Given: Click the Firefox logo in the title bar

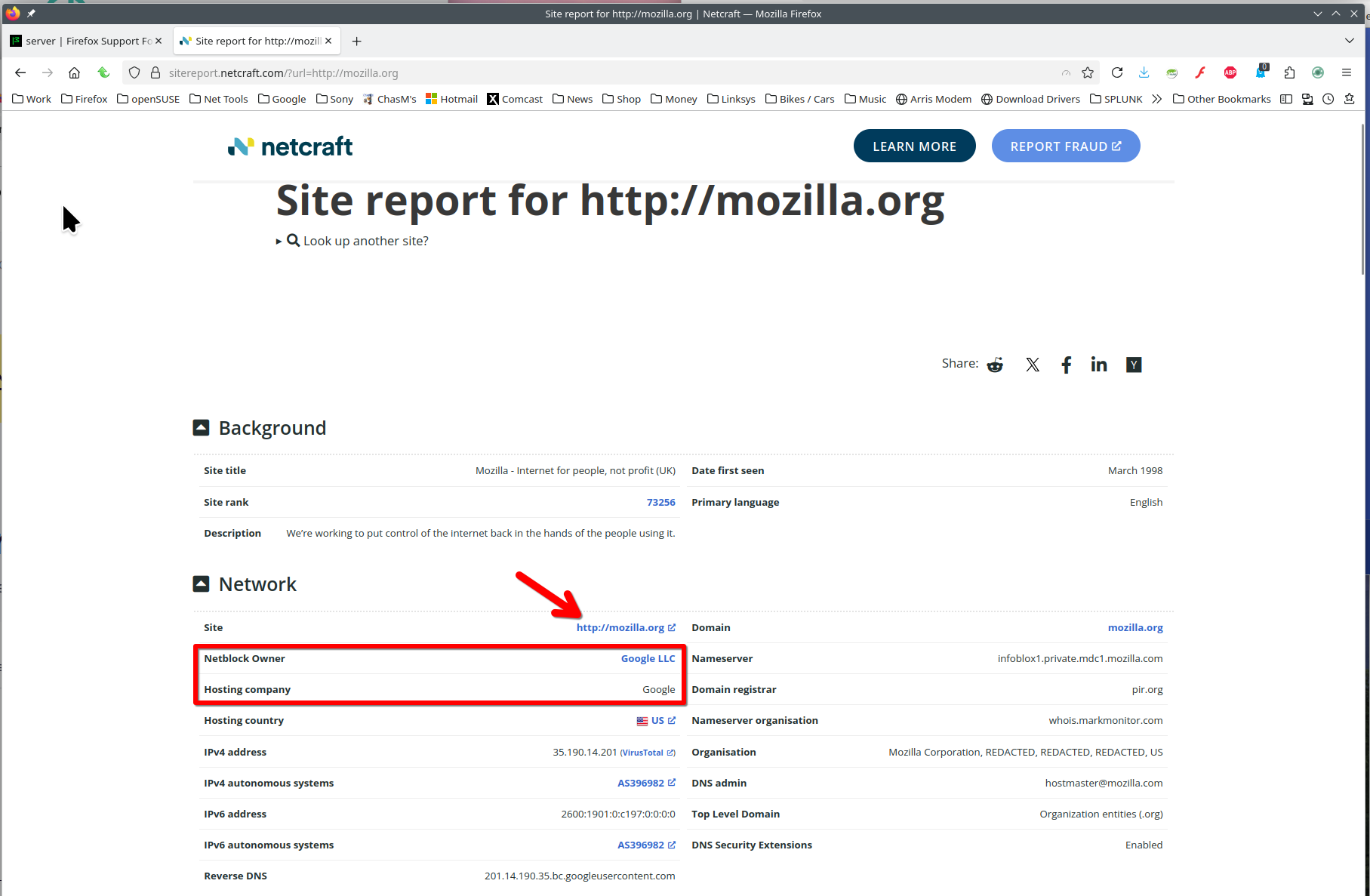Looking at the screenshot, I should [12, 13].
